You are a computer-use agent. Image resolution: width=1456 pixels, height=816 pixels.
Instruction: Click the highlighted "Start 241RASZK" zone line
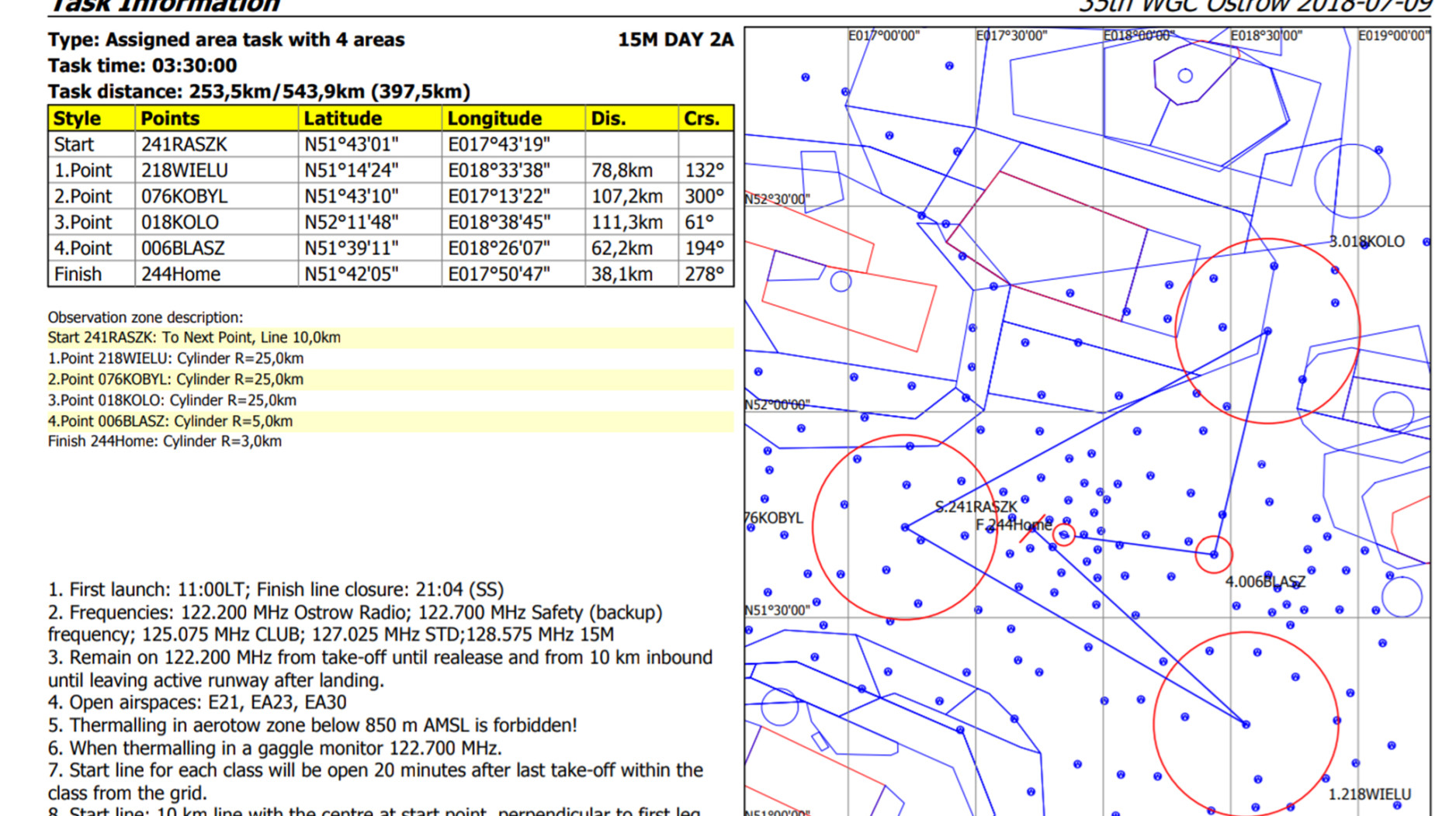click(x=194, y=337)
